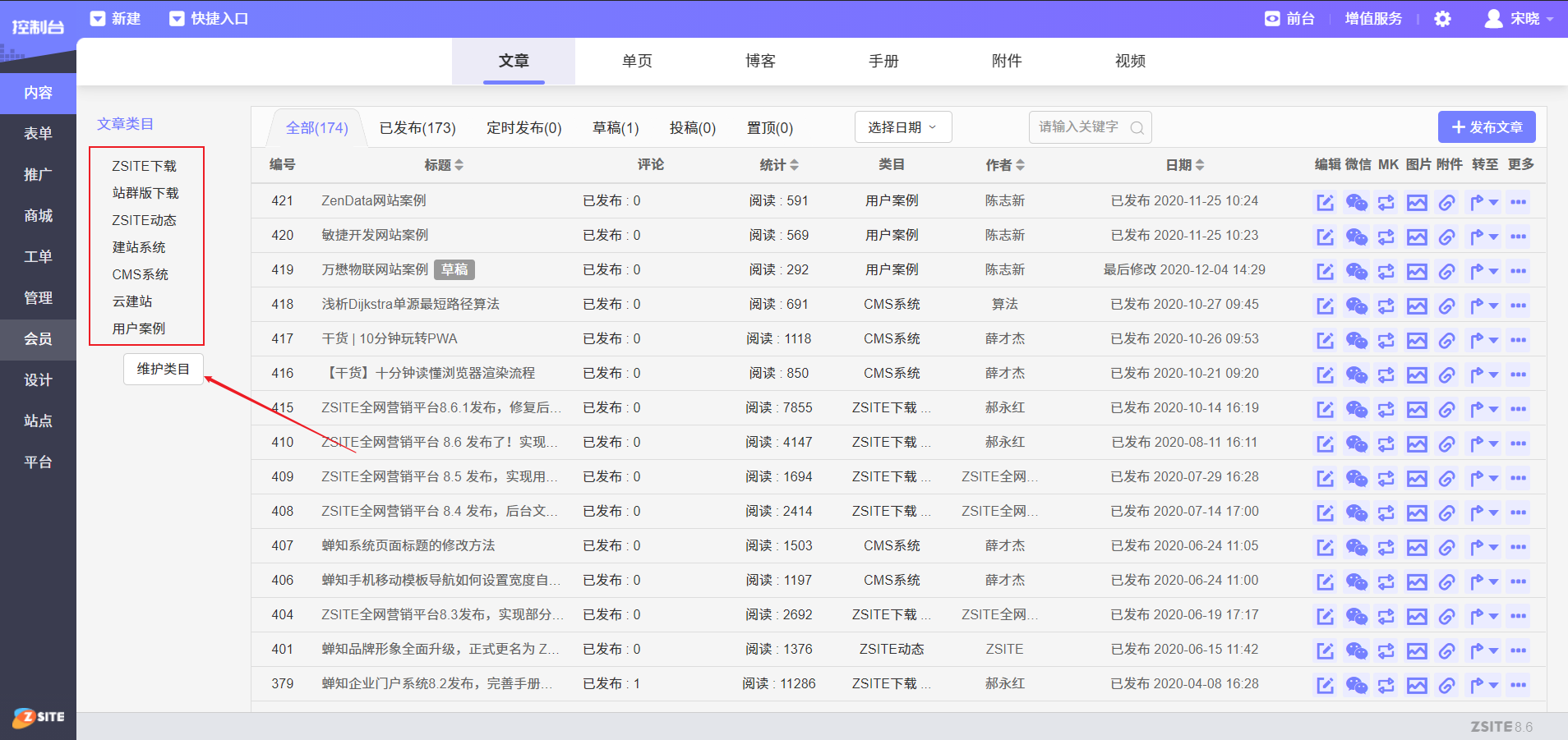Image resolution: width=1568 pixels, height=740 pixels.
Task: Click the 发布文章 button
Action: click(1487, 127)
